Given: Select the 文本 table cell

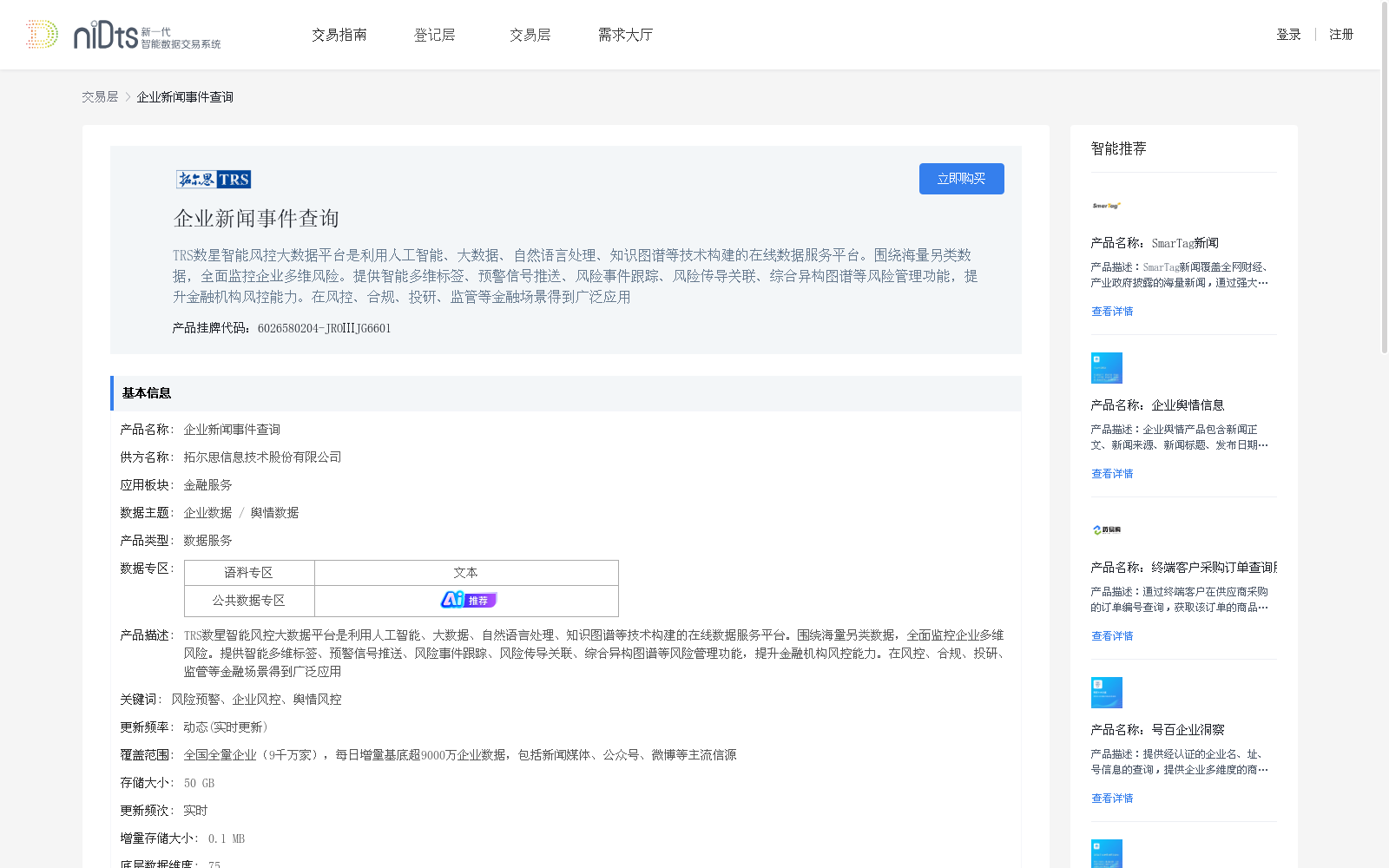Looking at the screenshot, I should [x=466, y=573].
